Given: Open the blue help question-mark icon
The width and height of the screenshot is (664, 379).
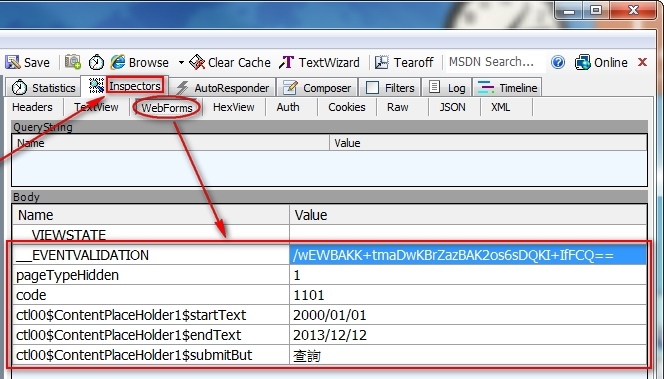Looking at the screenshot, I should coord(558,63).
